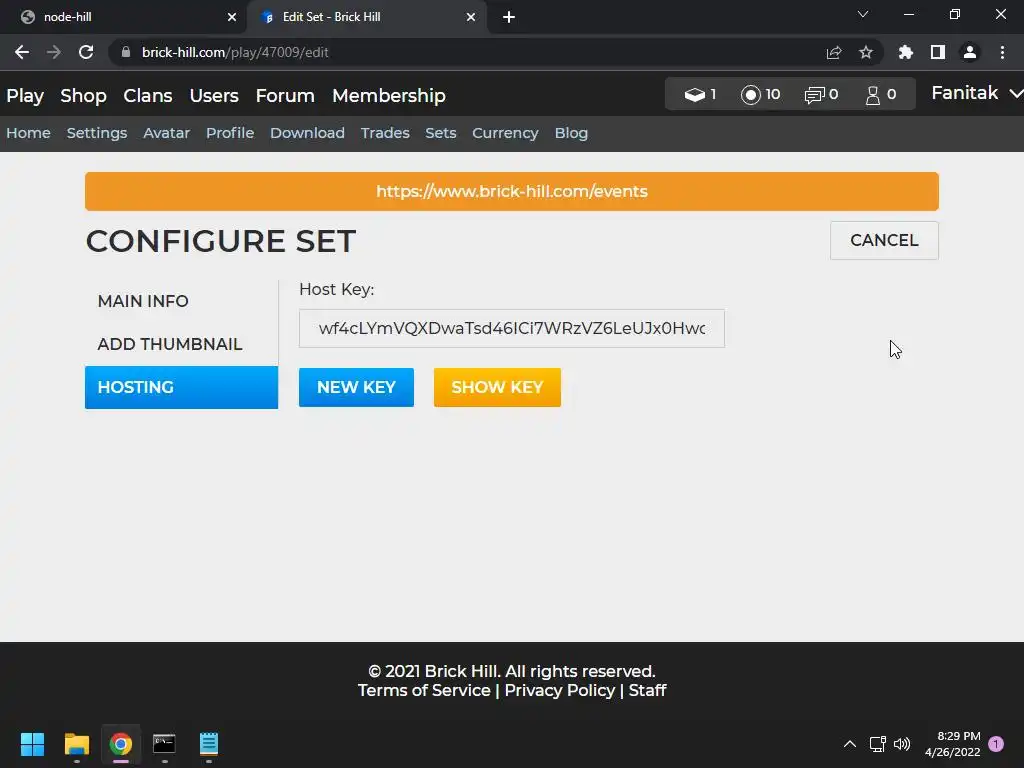Viewport: 1024px width, 768px height.
Task: Open the Chrome extensions puzzle icon
Action: pyautogui.click(x=905, y=52)
